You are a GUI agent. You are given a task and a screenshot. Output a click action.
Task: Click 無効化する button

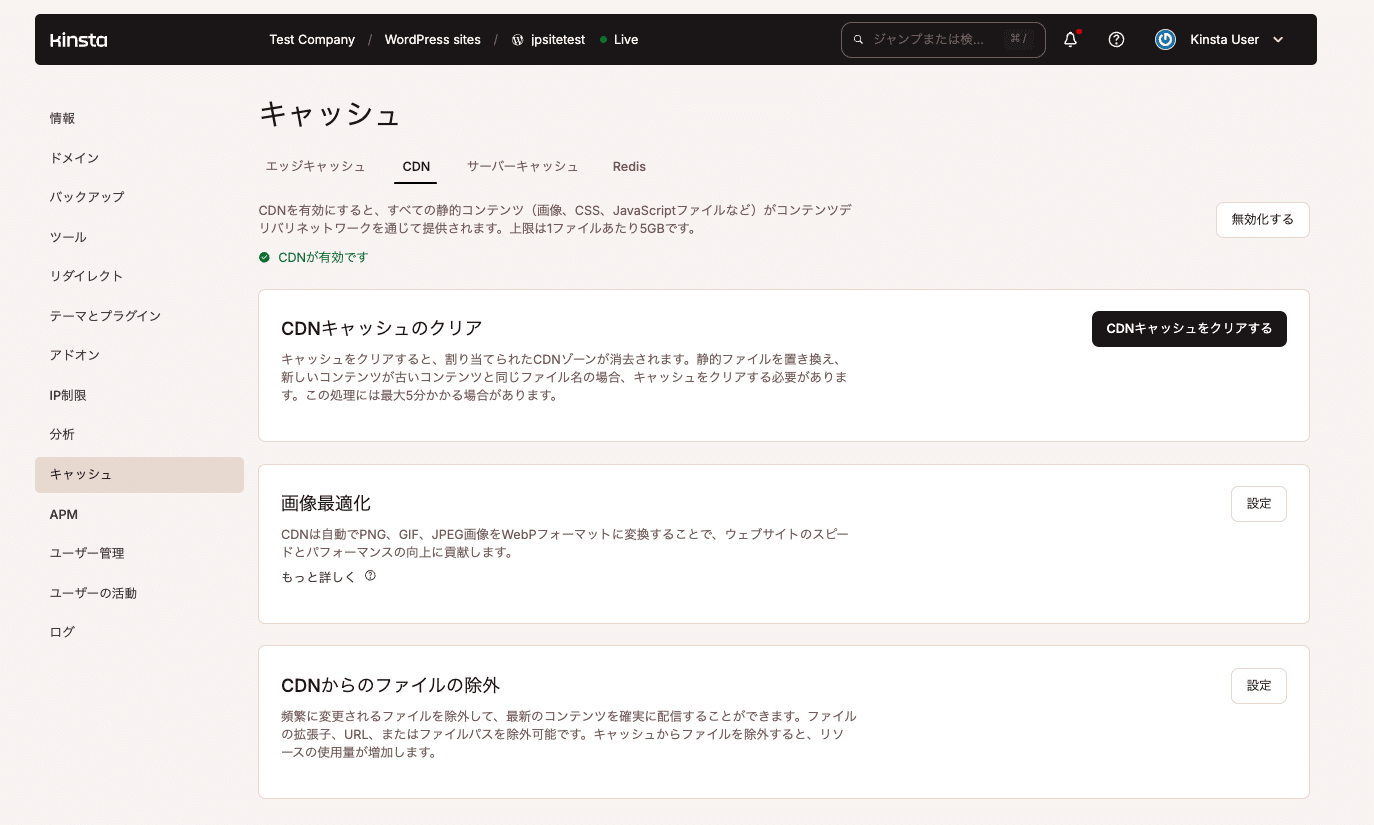[1263, 220]
